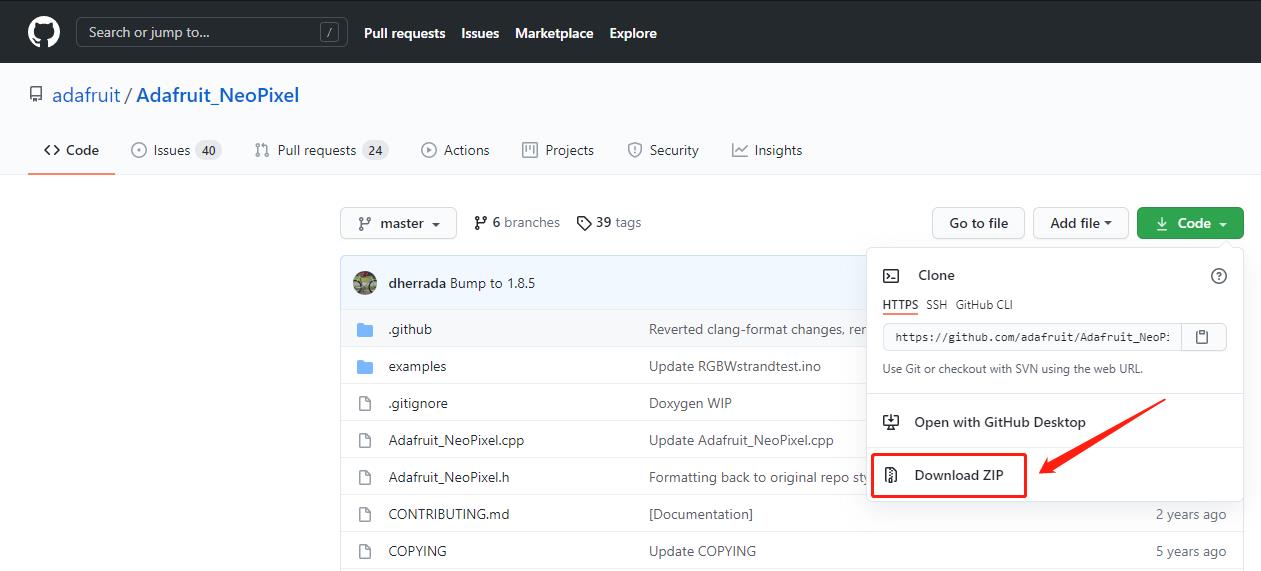Expand the master branch dropdown

click(x=398, y=223)
